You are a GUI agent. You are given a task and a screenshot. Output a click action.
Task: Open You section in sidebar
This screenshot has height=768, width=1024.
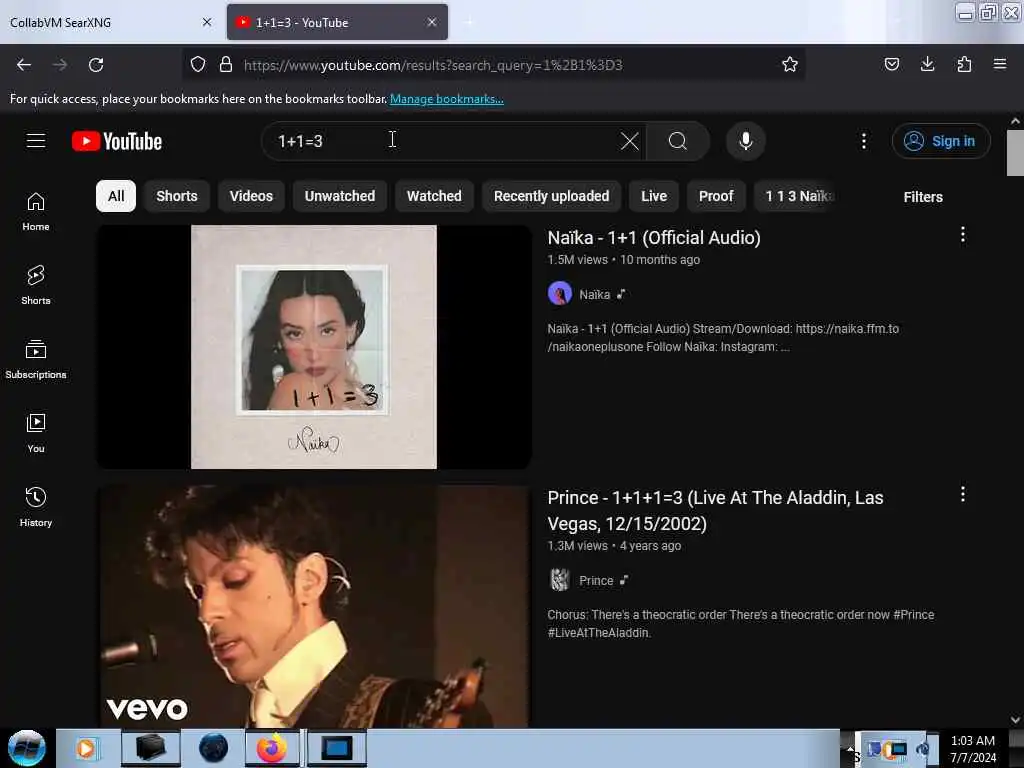pyautogui.click(x=36, y=433)
